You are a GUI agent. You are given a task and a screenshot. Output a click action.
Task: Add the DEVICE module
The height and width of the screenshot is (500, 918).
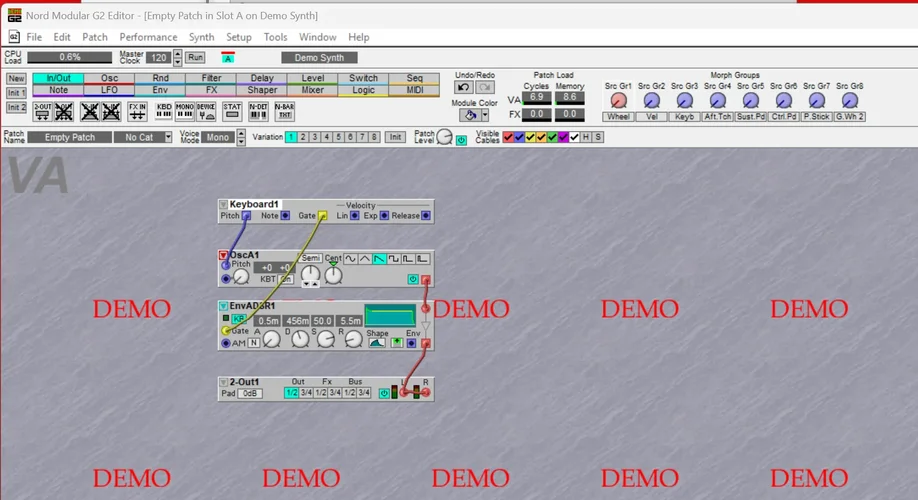pos(205,111)
